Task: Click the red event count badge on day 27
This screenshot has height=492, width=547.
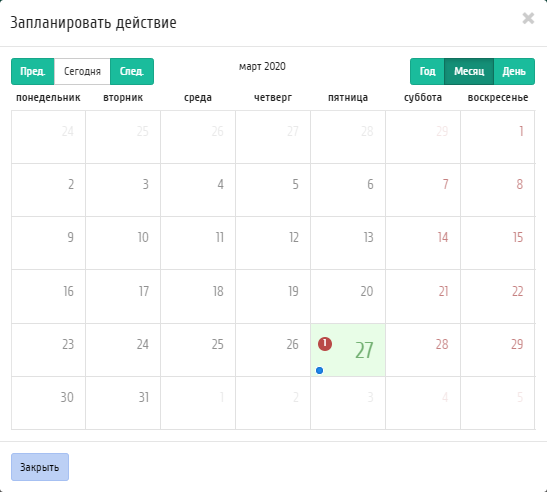Action: (325, 344)
